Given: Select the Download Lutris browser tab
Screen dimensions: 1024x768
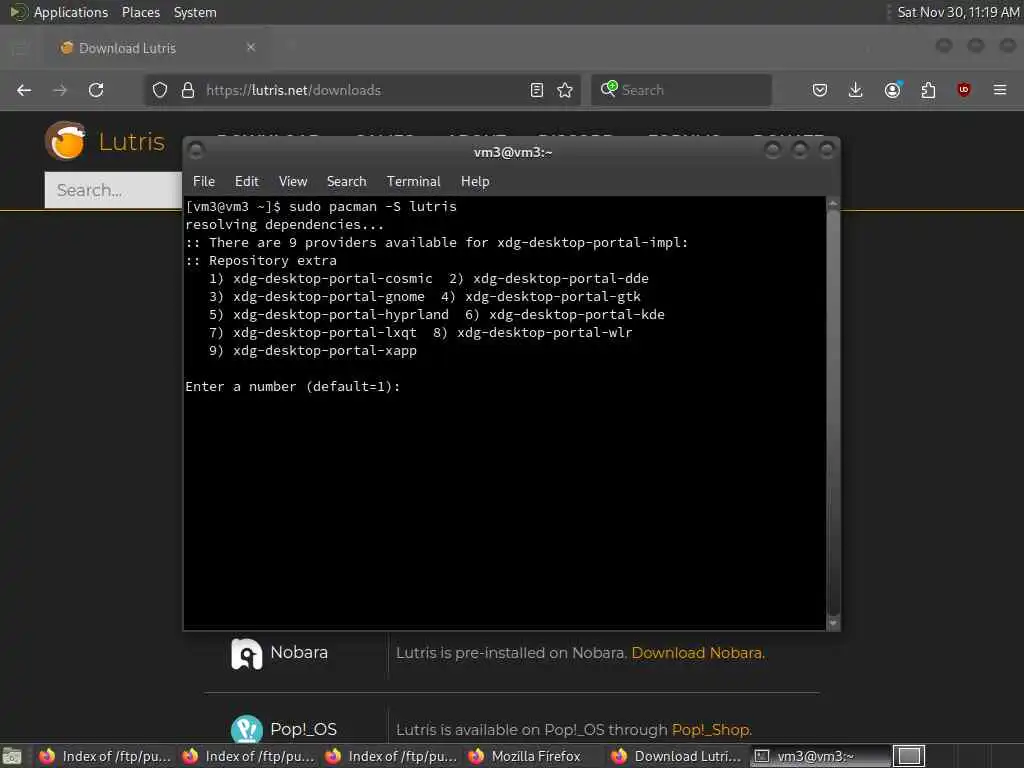Looking at the screenshot, I should click(157, 48).
